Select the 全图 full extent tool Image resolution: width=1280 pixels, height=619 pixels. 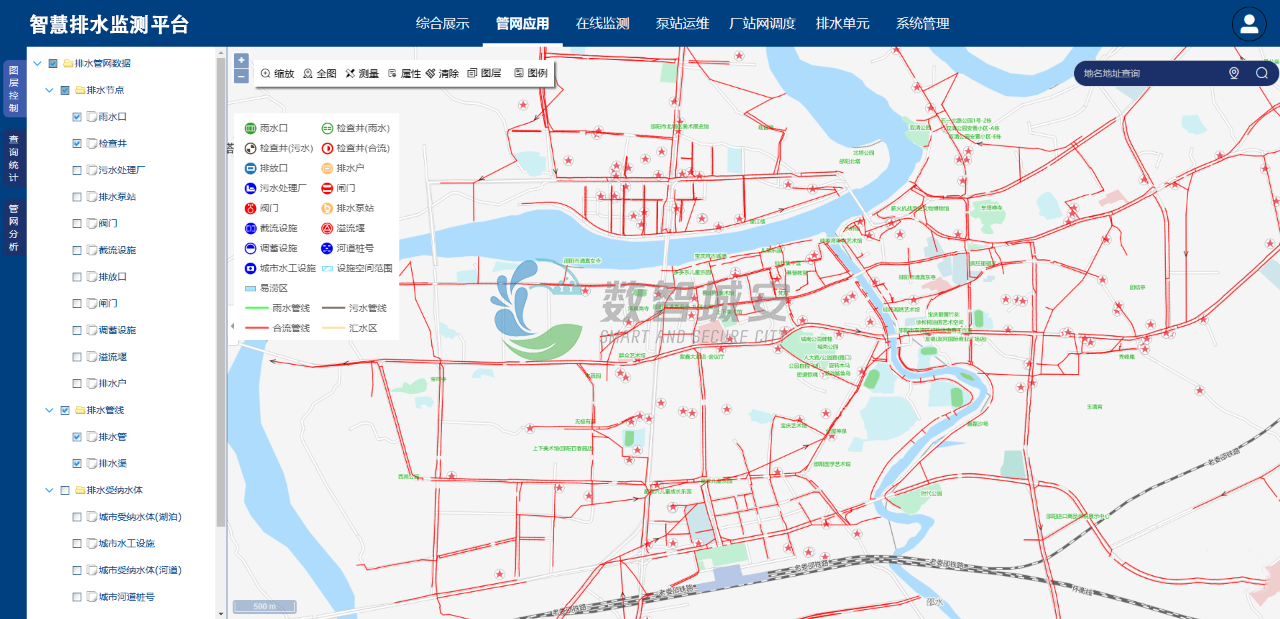coord(319,74)
